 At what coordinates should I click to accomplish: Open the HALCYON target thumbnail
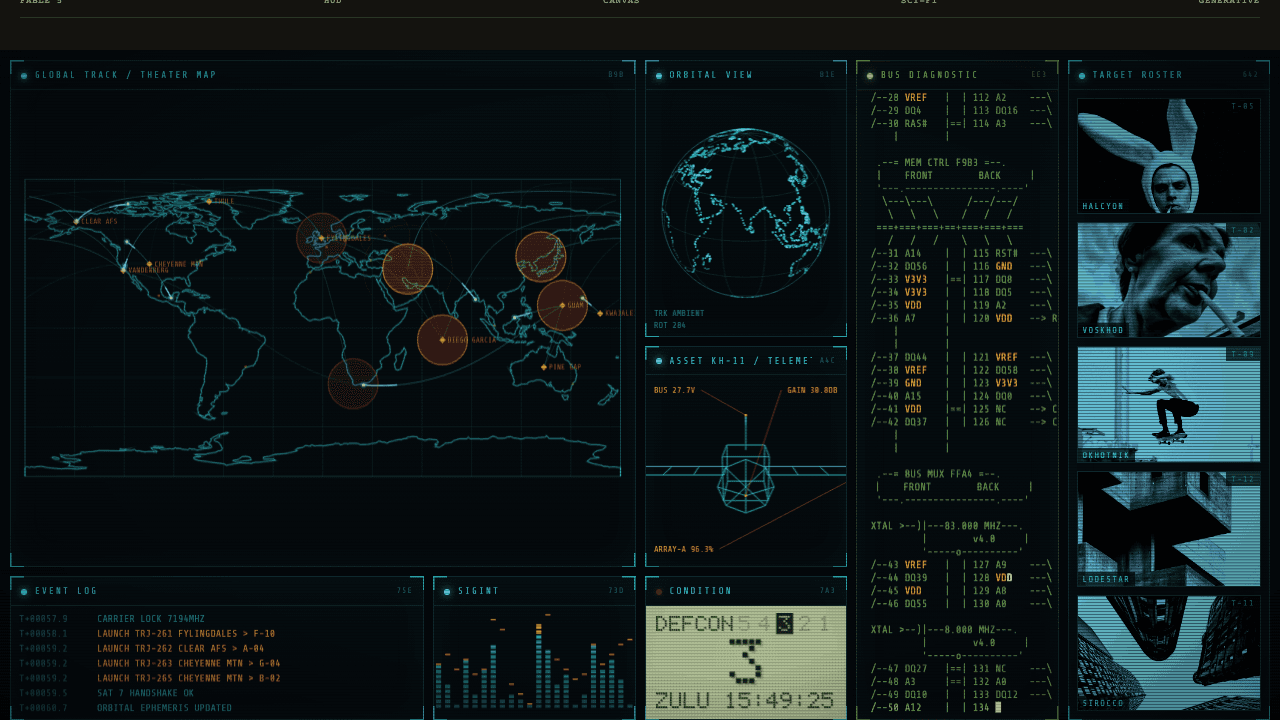click(x=1169, y=156)
